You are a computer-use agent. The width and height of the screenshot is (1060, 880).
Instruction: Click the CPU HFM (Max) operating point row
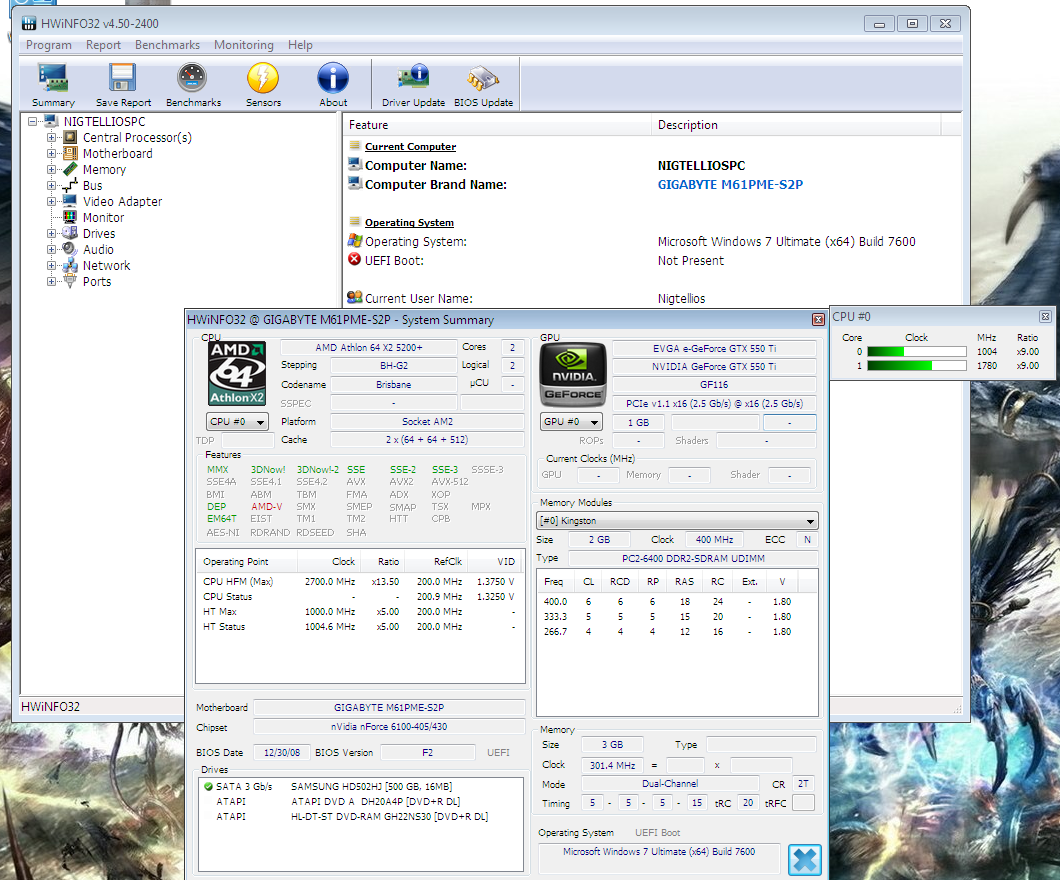point(360,581)
